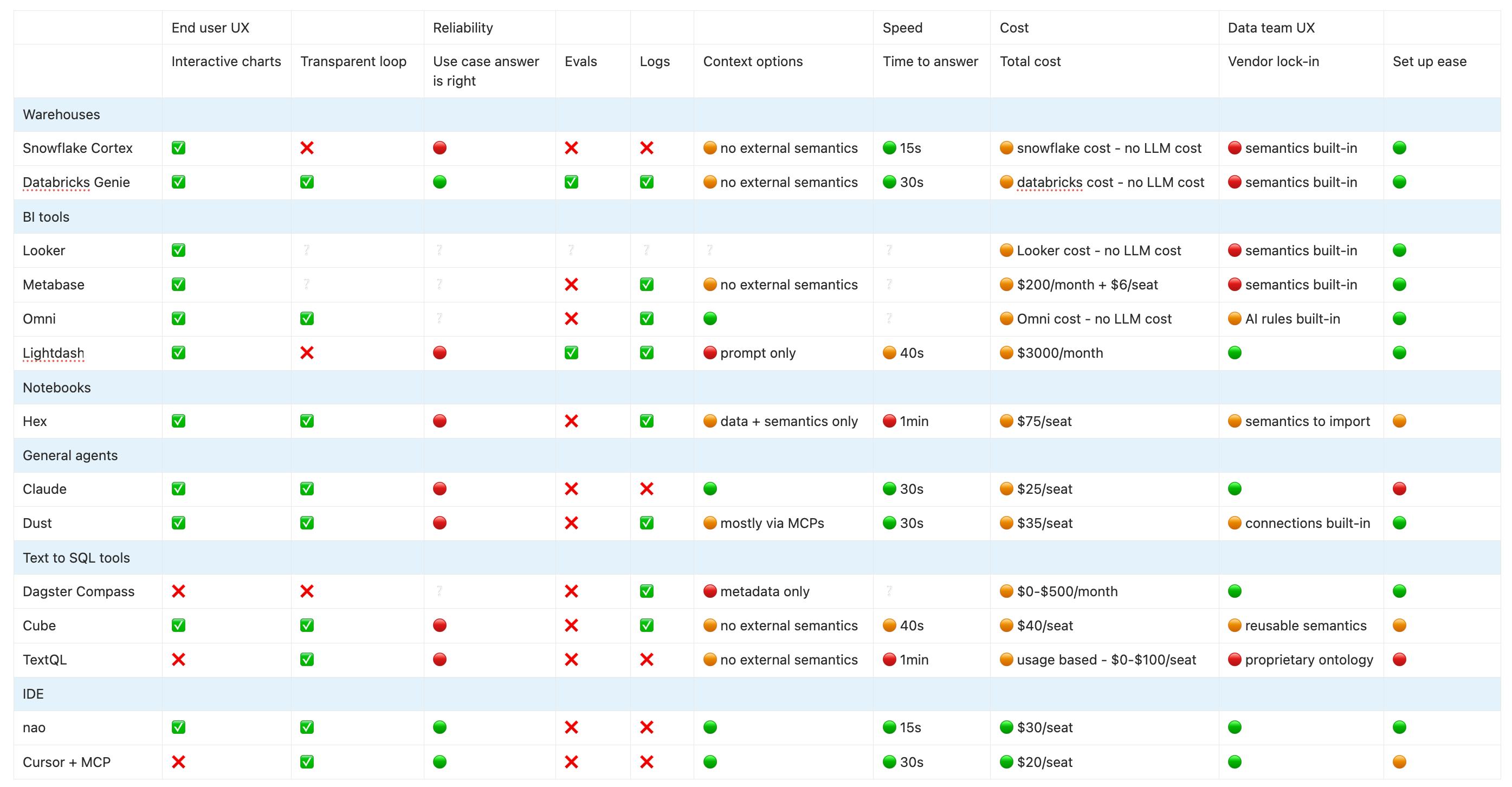
Task: Click the green Speed dot showing 15s for nao
Action: point(889,728)
